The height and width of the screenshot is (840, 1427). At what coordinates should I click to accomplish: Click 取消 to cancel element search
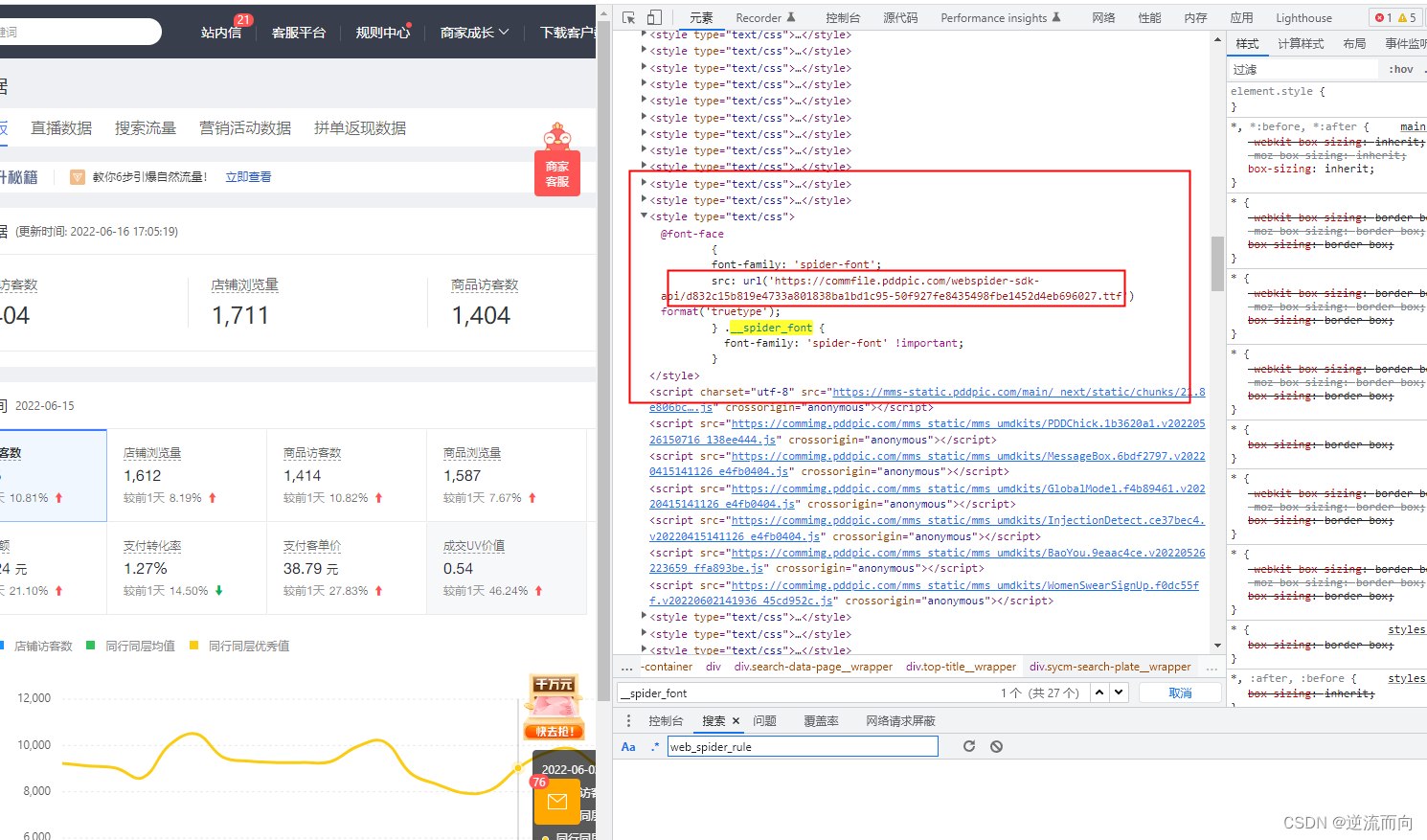tap(1180, 692)
